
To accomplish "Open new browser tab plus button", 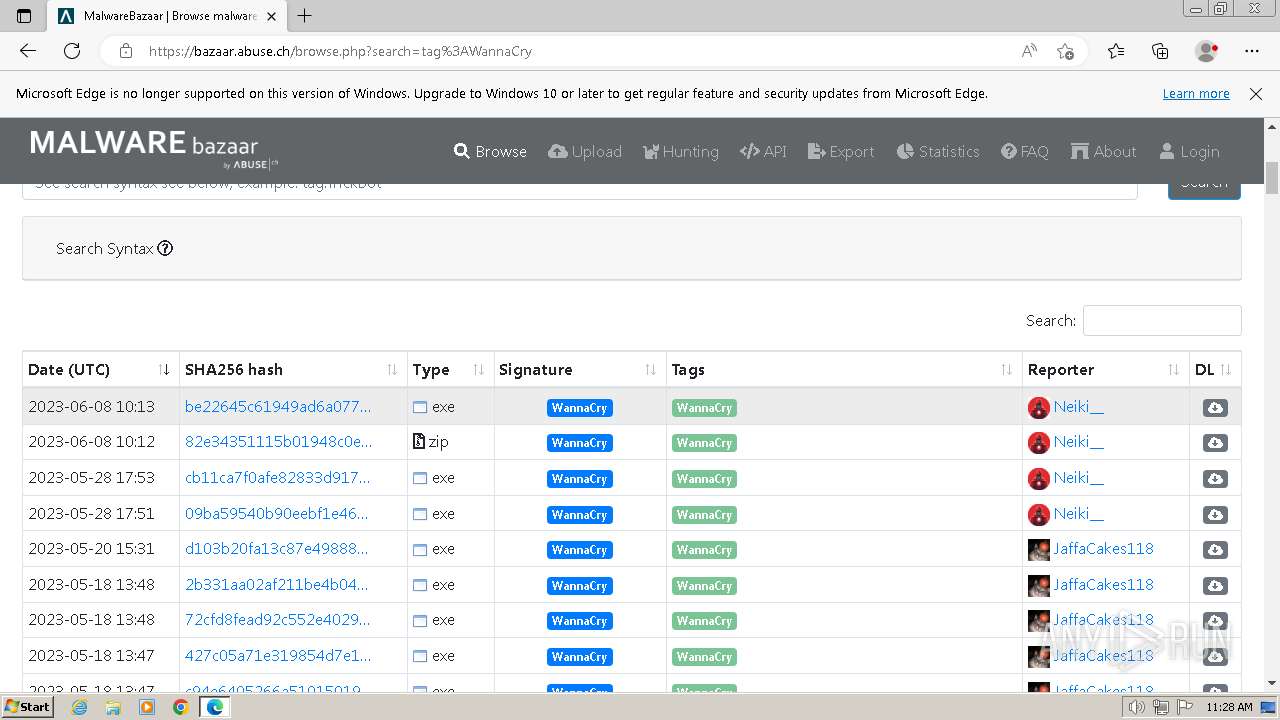I will (305, 15).
